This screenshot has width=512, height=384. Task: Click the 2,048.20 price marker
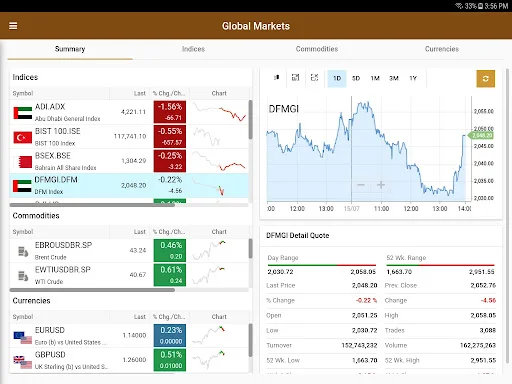click(481, 135)
